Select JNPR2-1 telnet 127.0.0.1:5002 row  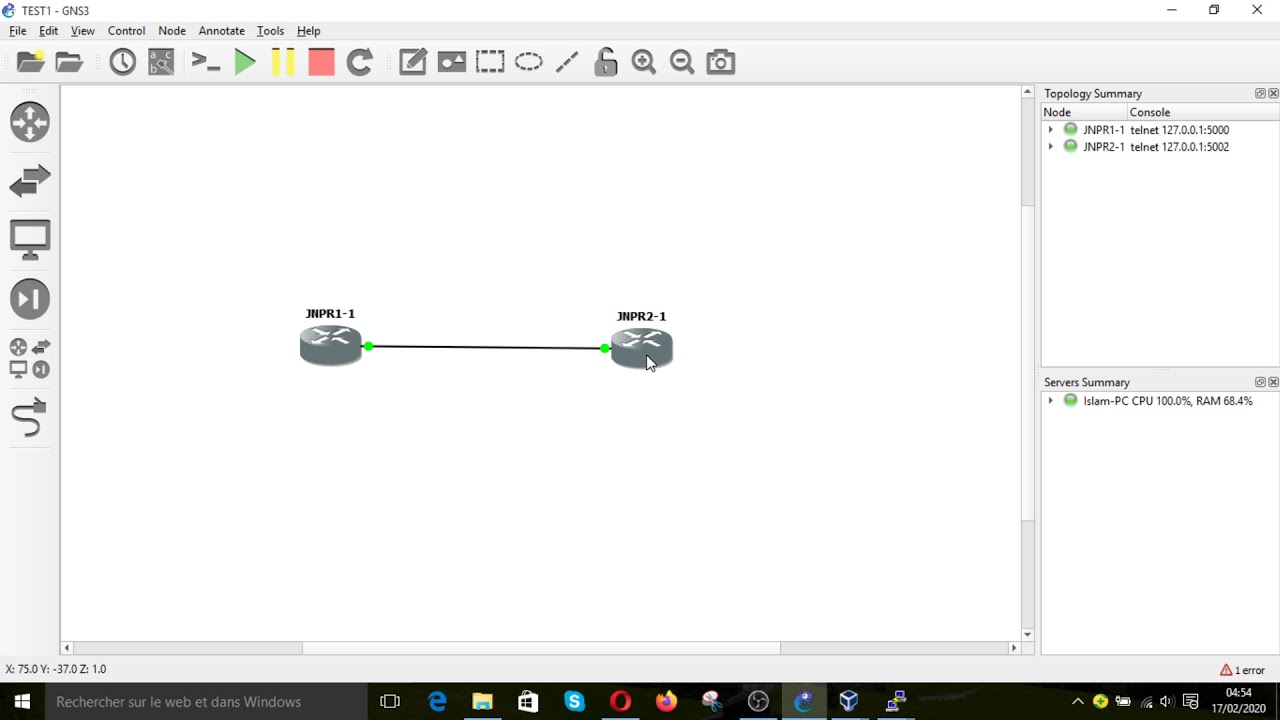(1160, 147)
